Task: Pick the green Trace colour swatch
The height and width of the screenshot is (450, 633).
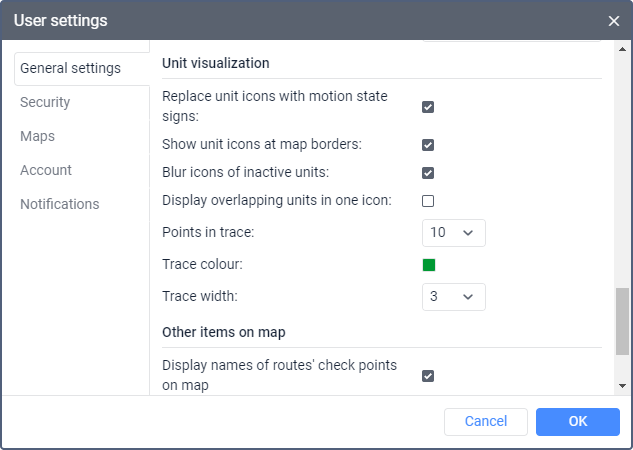Action: point(429,265)
